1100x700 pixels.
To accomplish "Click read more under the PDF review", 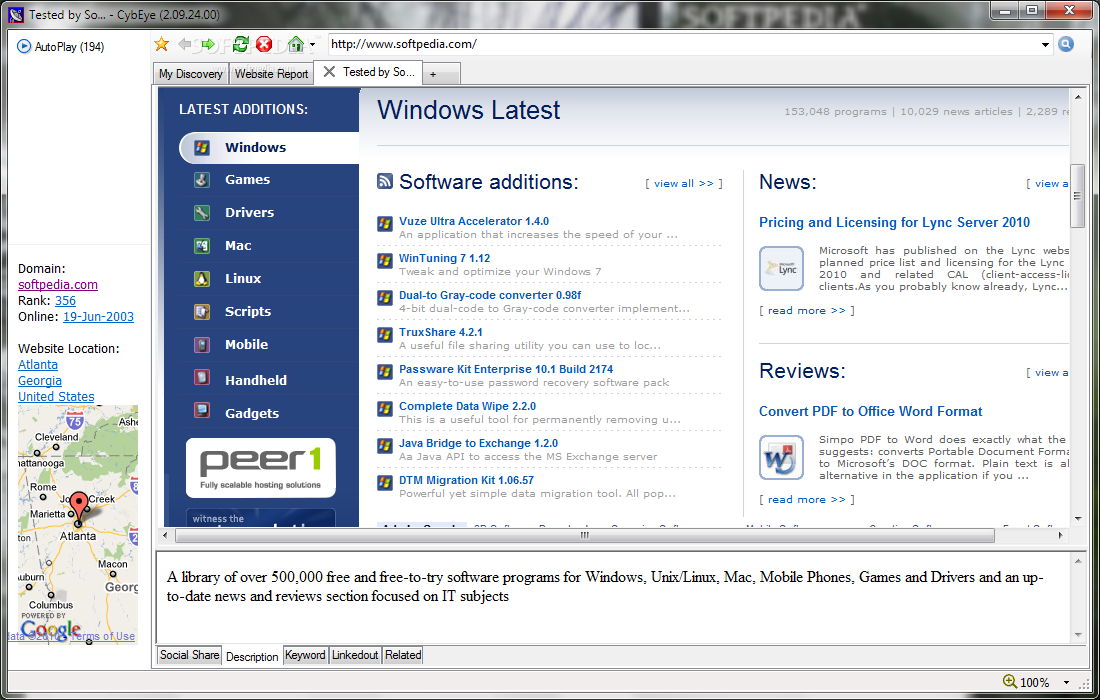I will 807,499.
